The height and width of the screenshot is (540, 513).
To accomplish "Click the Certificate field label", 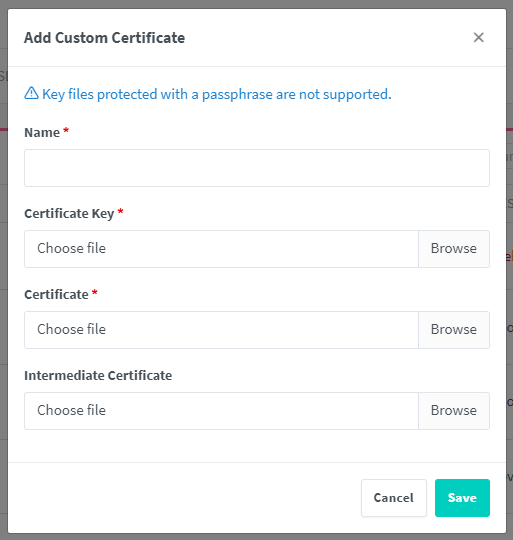I will pyautogui.click(x=56, y=295).
